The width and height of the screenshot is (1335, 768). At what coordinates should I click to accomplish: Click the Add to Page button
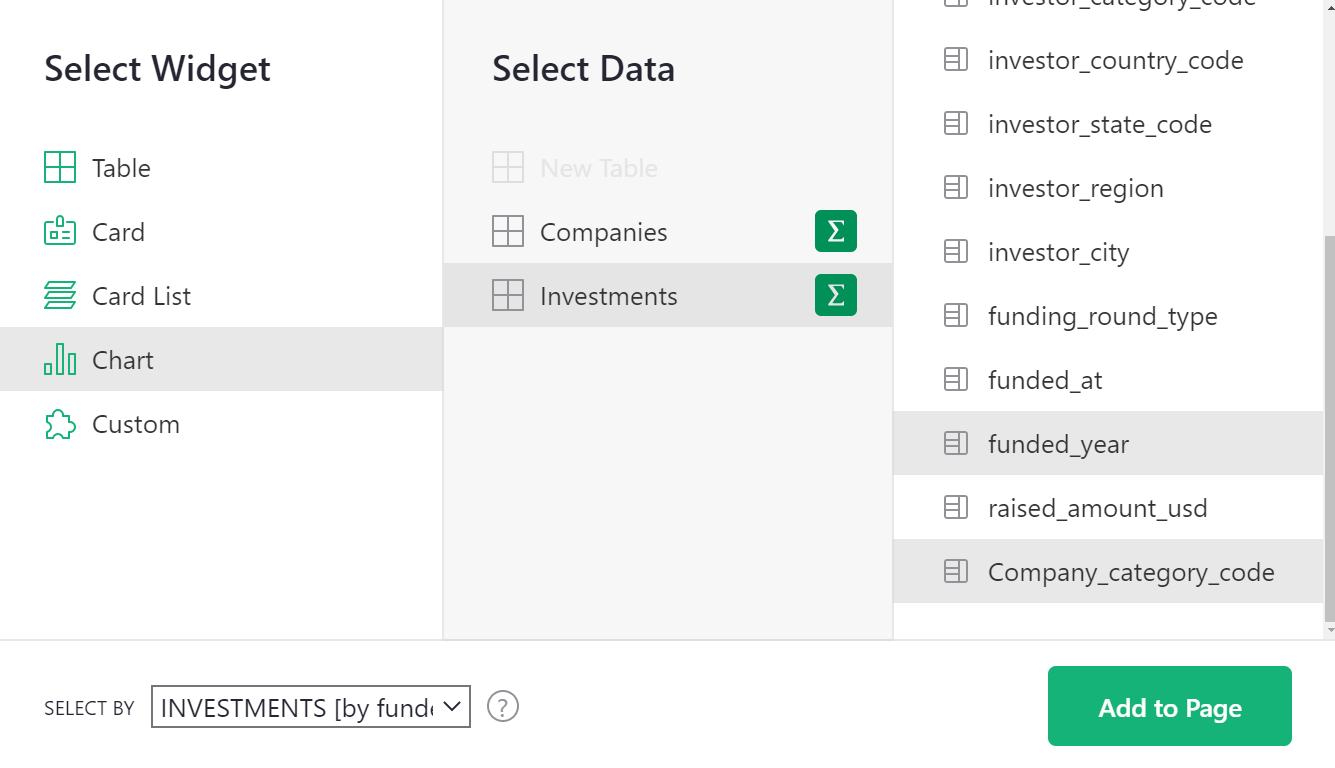pyautogui.click(x=1169, y=707)
